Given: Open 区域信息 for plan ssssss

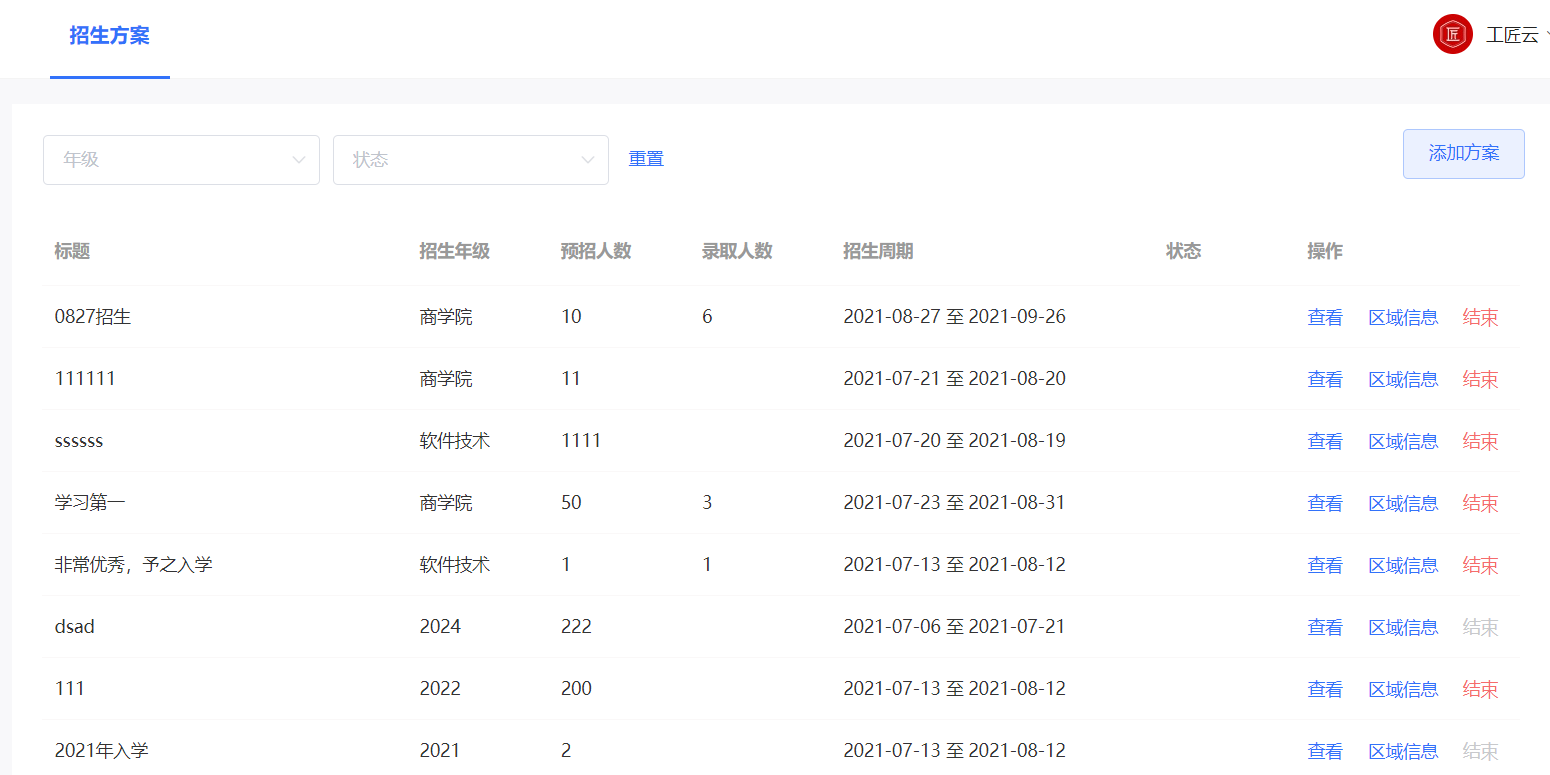Looking at the screenshot, I should [1402, 440].
